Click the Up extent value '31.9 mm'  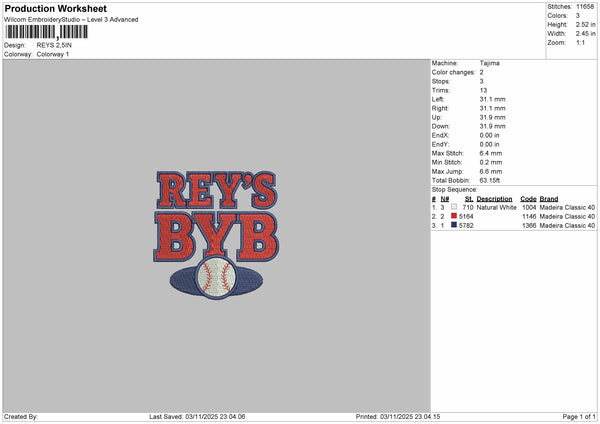click(x=492, y=117)
